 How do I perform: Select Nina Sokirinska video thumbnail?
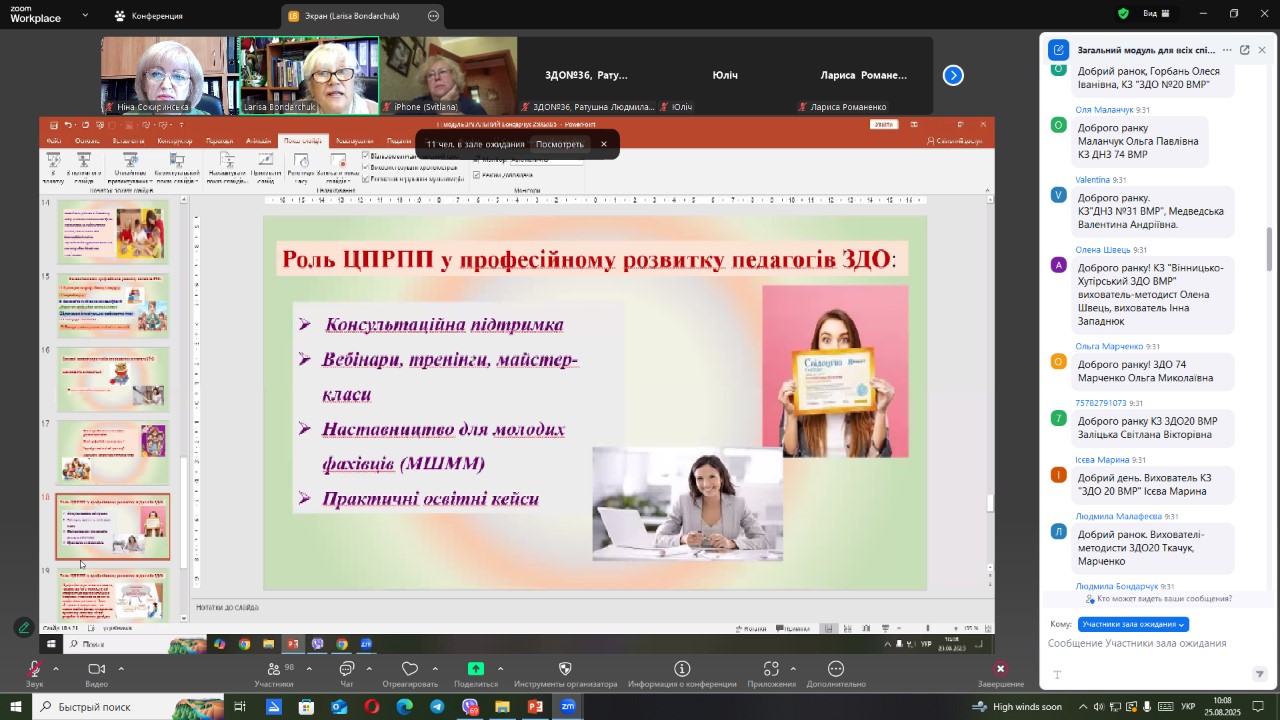click(170, 76)
